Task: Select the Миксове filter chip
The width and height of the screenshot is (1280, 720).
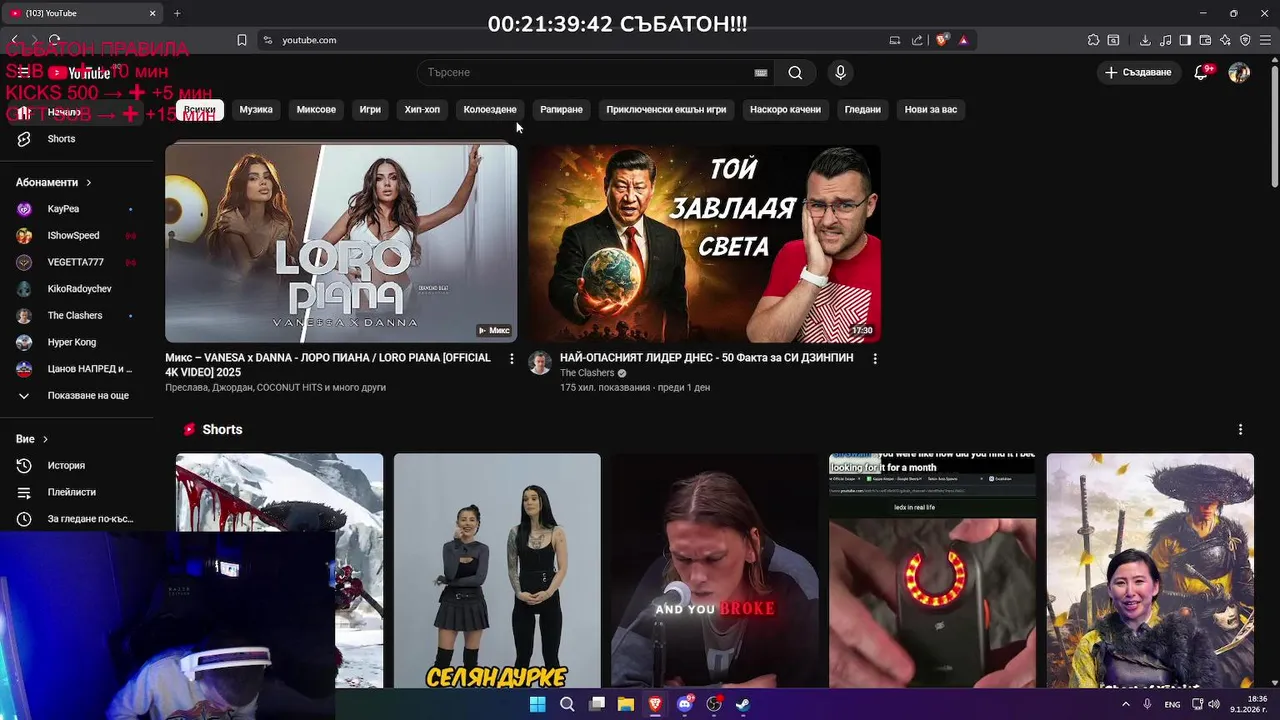Action: (x=316, y=109)
